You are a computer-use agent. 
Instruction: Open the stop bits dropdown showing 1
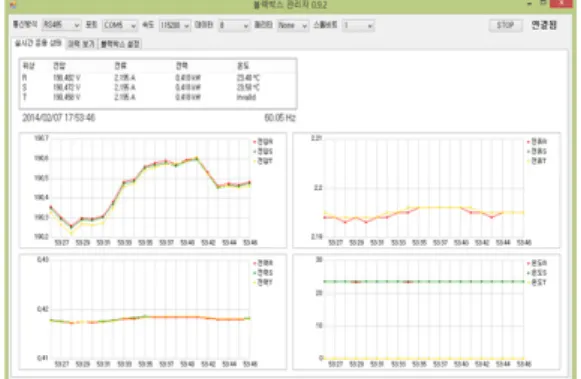[358, 25]
